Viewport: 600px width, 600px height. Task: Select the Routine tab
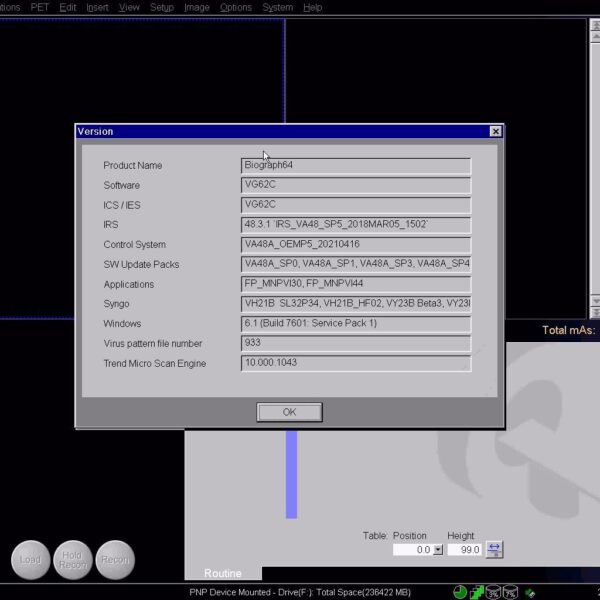(x=223, y=573)
